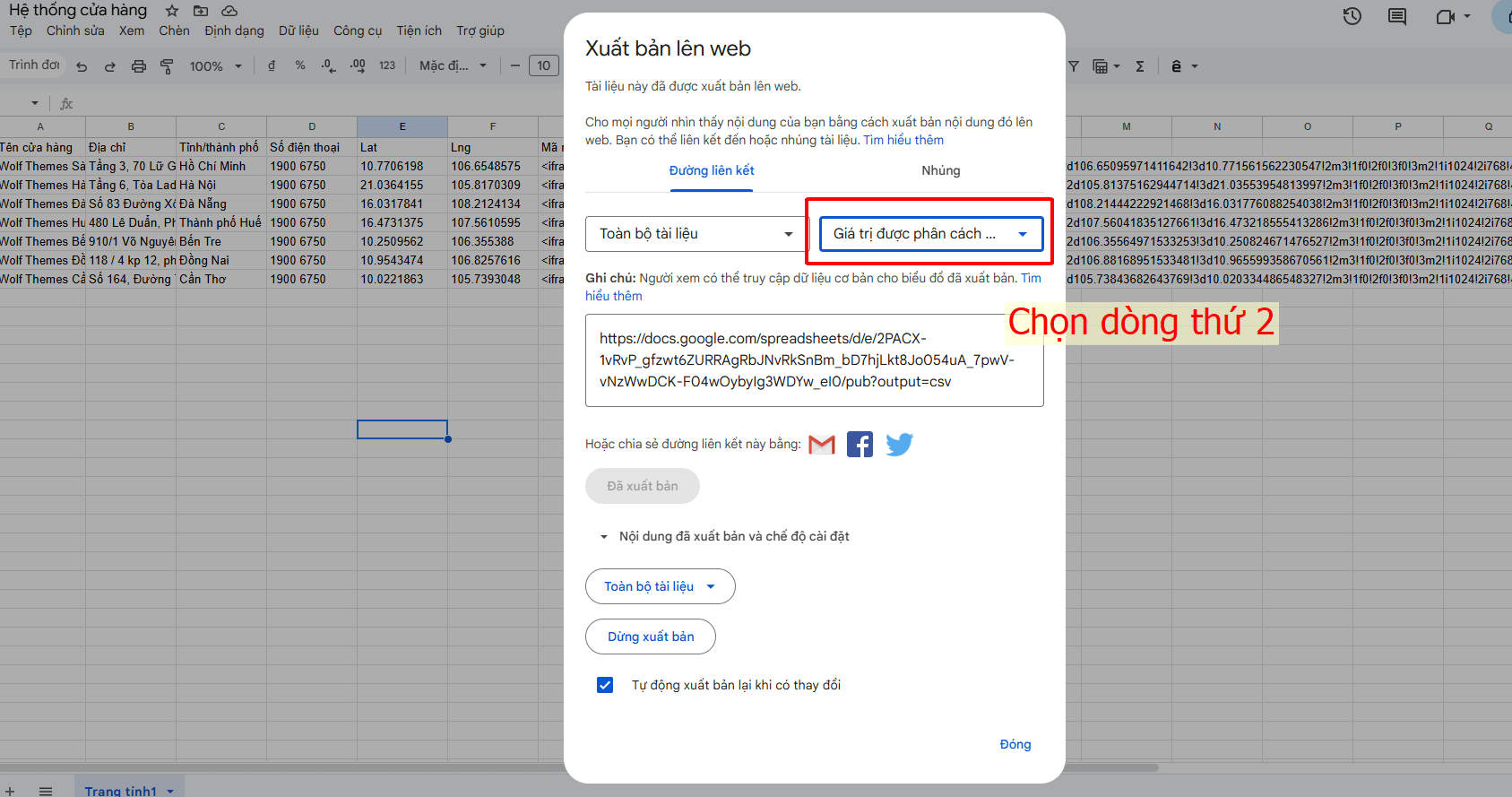Open Tìm hiểu thêm link in description
Image resolution: width=1512 pixels, height=797 pixels.
(903, 140)
